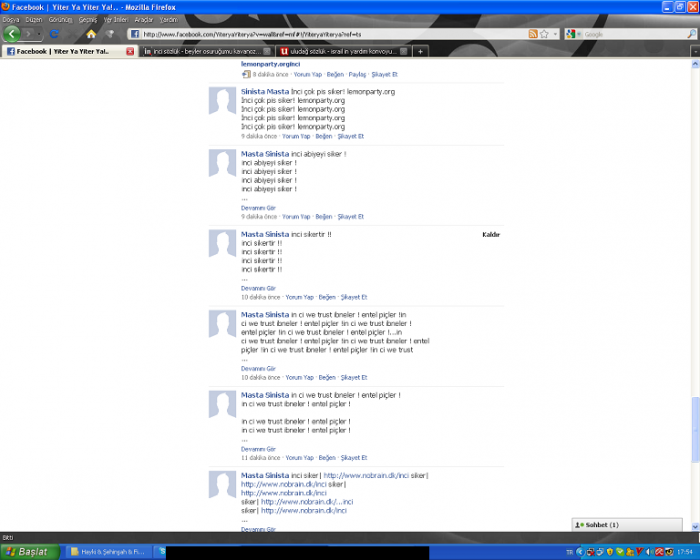This screenshot has height=560, width=700.
Task: Expand the first truncated post via Devamını Gör
Action: (x=257, y=207)
